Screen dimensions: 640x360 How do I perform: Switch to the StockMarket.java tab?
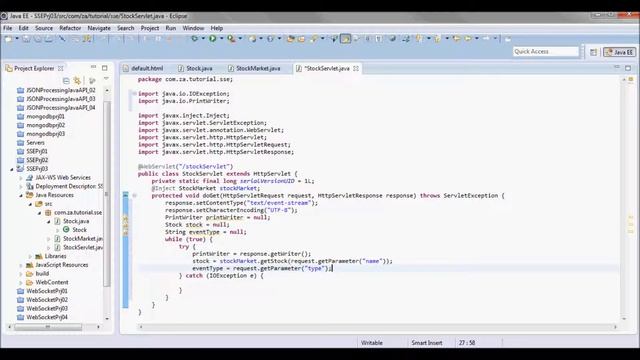point(254,69)
